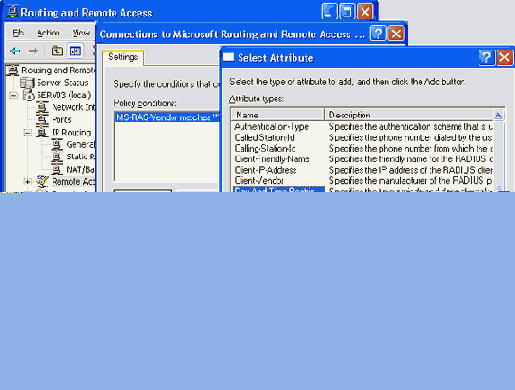Click Help button in Connections properties dialog
Viewport: 515px width, 390px height.
pos(378,34)
